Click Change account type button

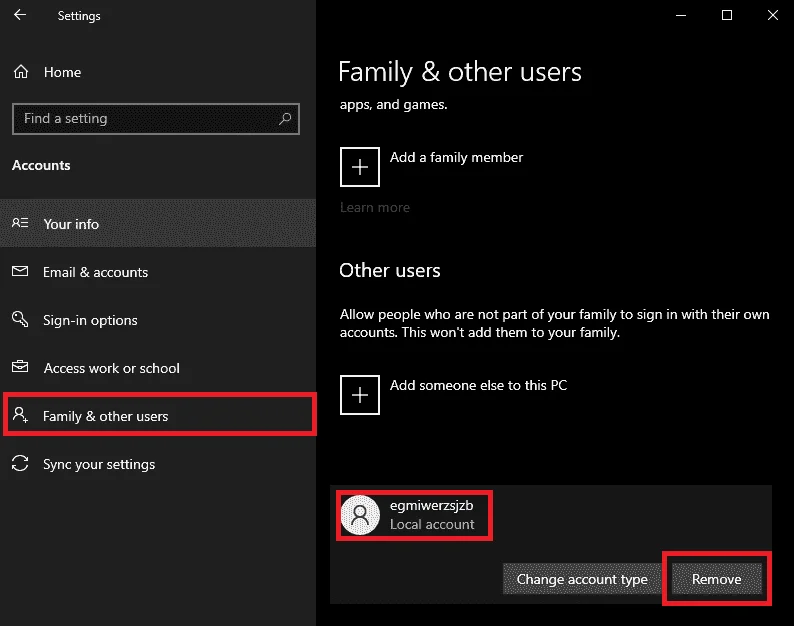pyautogui.click(x=582, y=579)
